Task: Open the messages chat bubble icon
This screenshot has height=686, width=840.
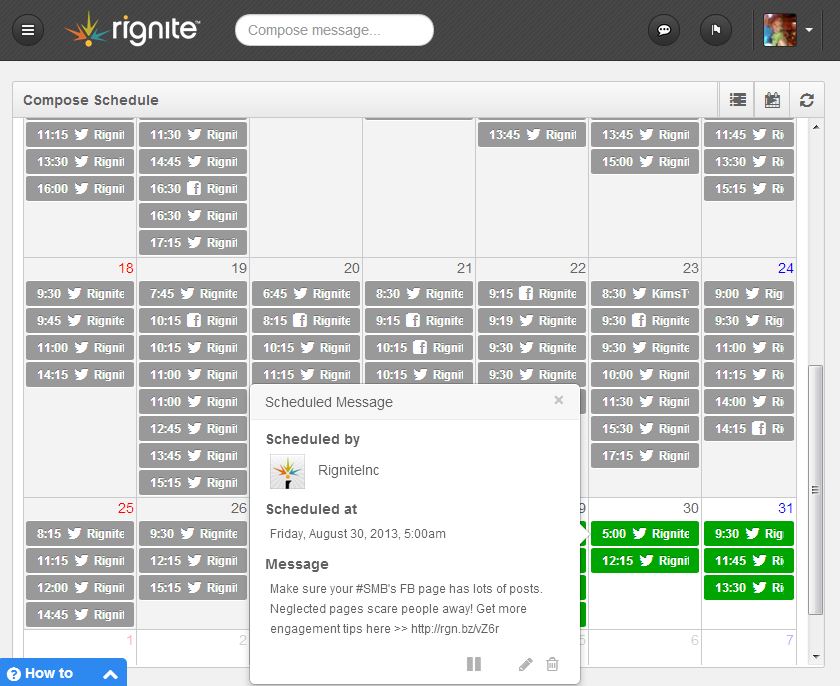Action: [x=664, y=30]
